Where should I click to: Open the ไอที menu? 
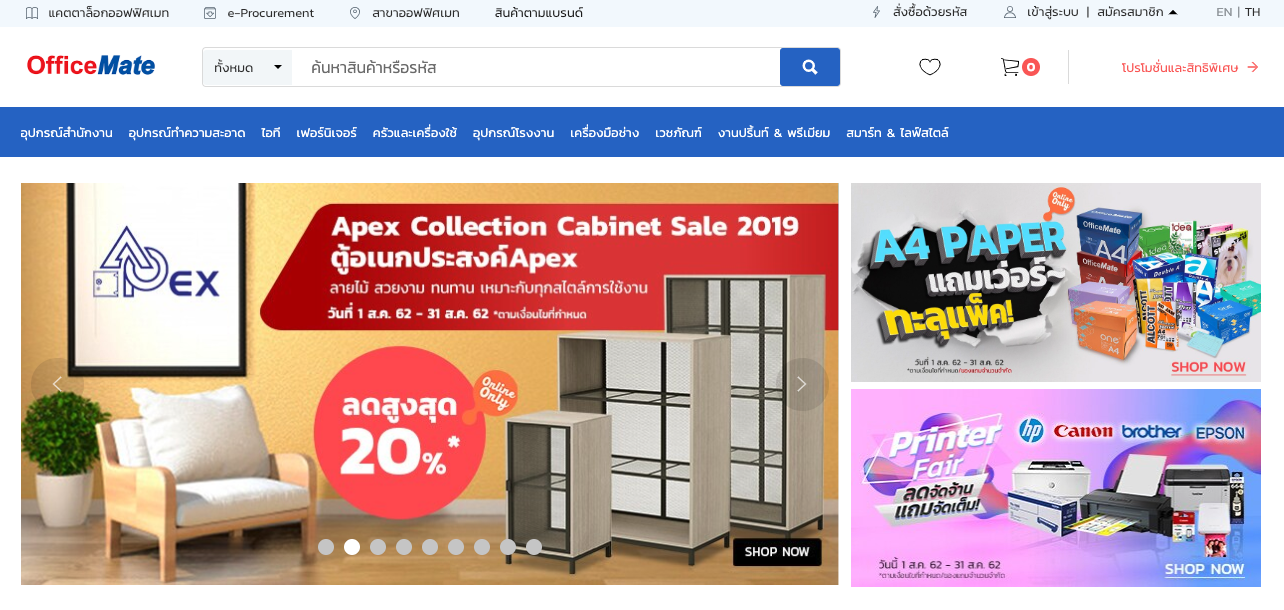pos(271,132)
